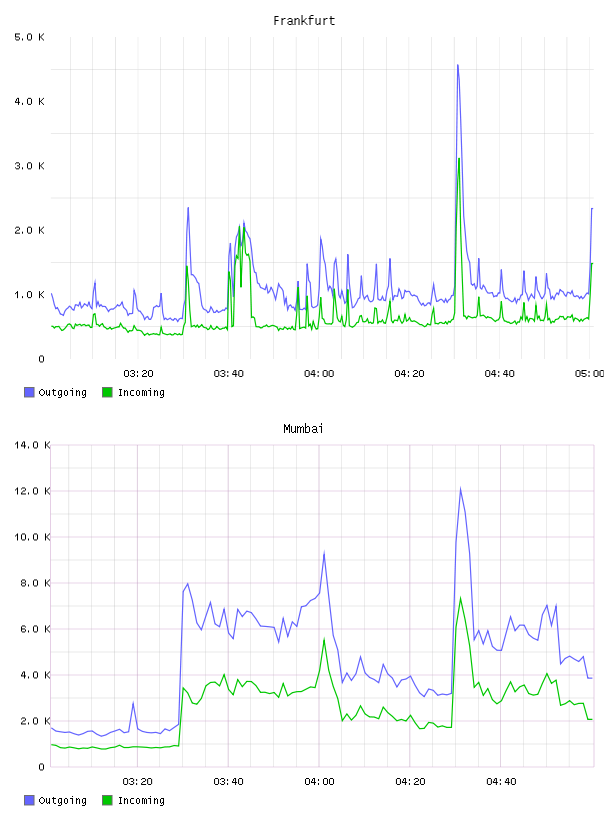The width and height of the screenshot is (608, 816).
Task: Select the Outgoing label in Frankfurt legend
Action: pyautogui.click(x=62, y=393)
